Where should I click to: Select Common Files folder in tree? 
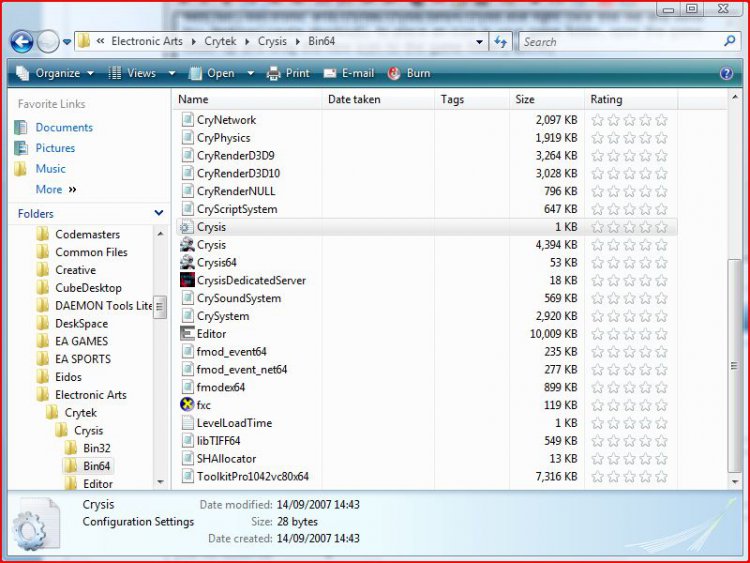[x=91, y=252]
